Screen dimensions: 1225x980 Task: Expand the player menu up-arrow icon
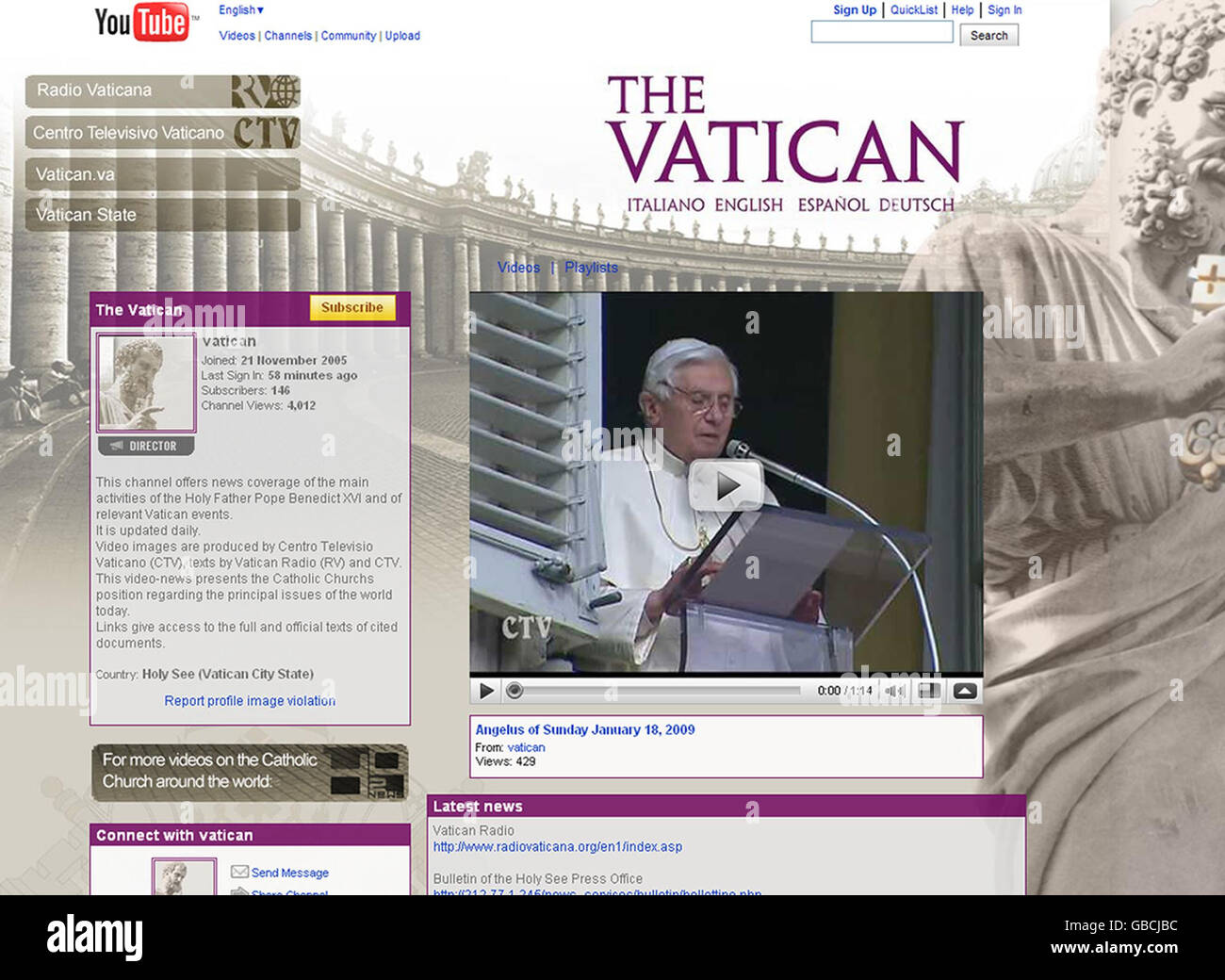click(965, 691)
